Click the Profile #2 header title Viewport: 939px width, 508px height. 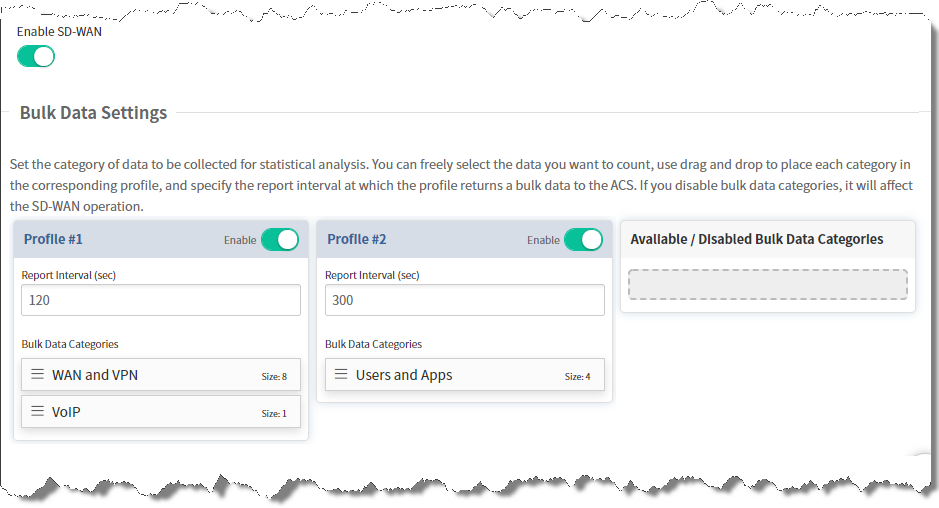pos(357,239)
